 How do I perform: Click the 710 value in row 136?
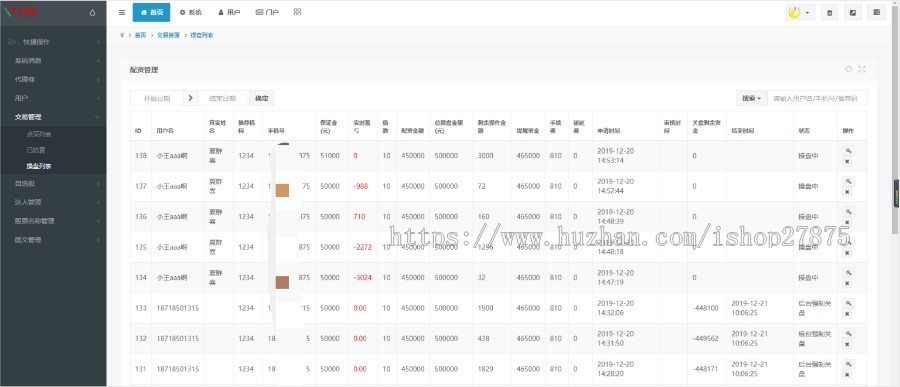coord(359,216)
